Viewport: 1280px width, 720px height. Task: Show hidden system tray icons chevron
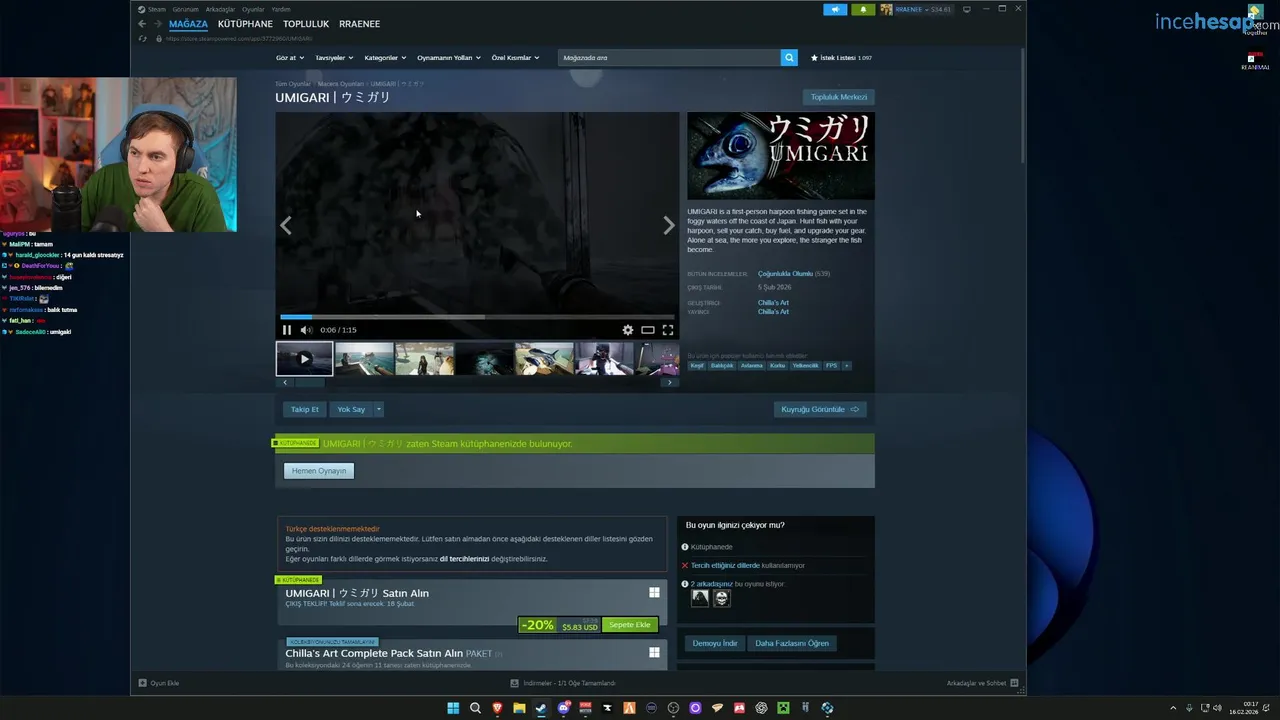point(1173,708)
